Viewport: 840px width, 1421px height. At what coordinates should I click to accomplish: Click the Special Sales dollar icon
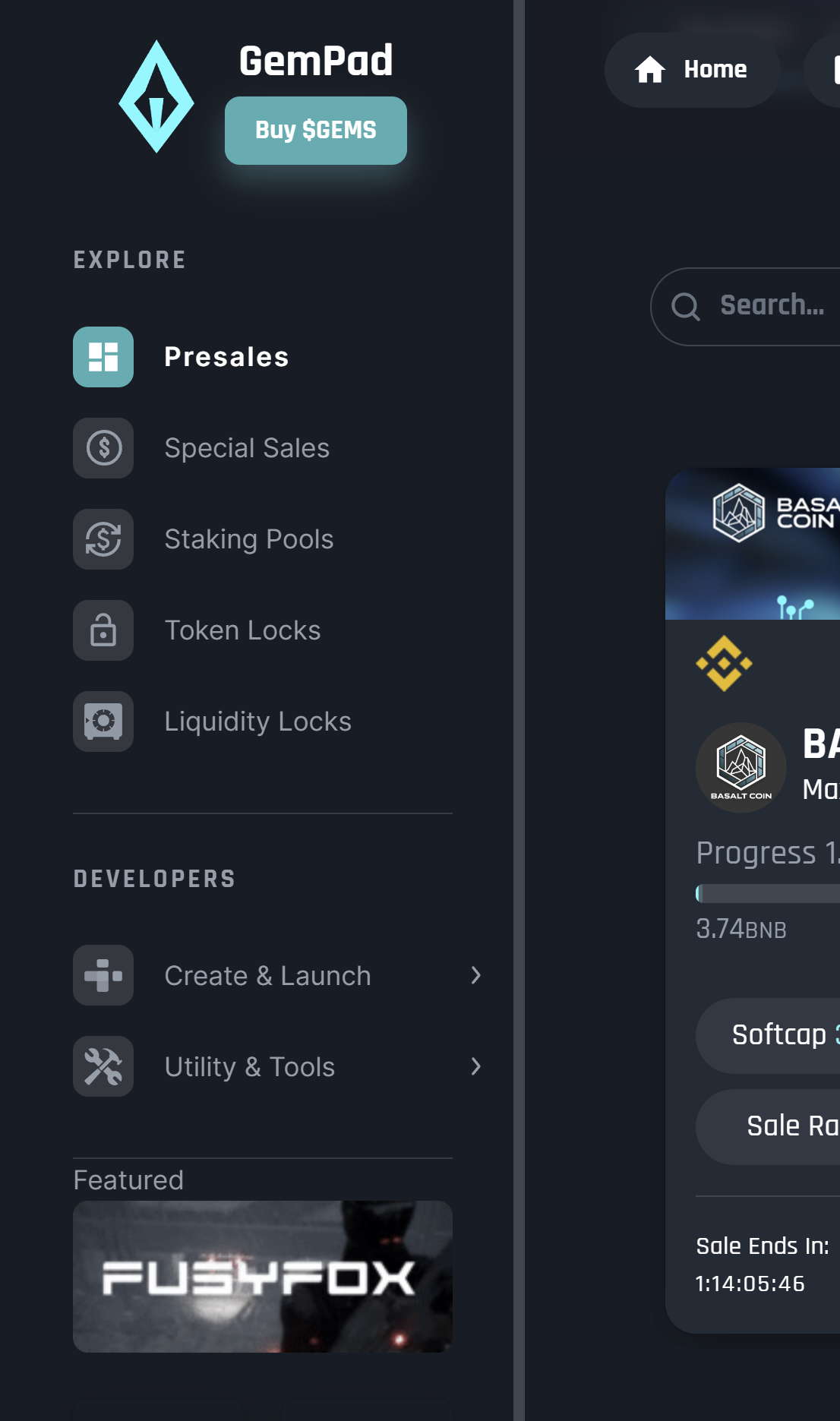tap(103, 448)
